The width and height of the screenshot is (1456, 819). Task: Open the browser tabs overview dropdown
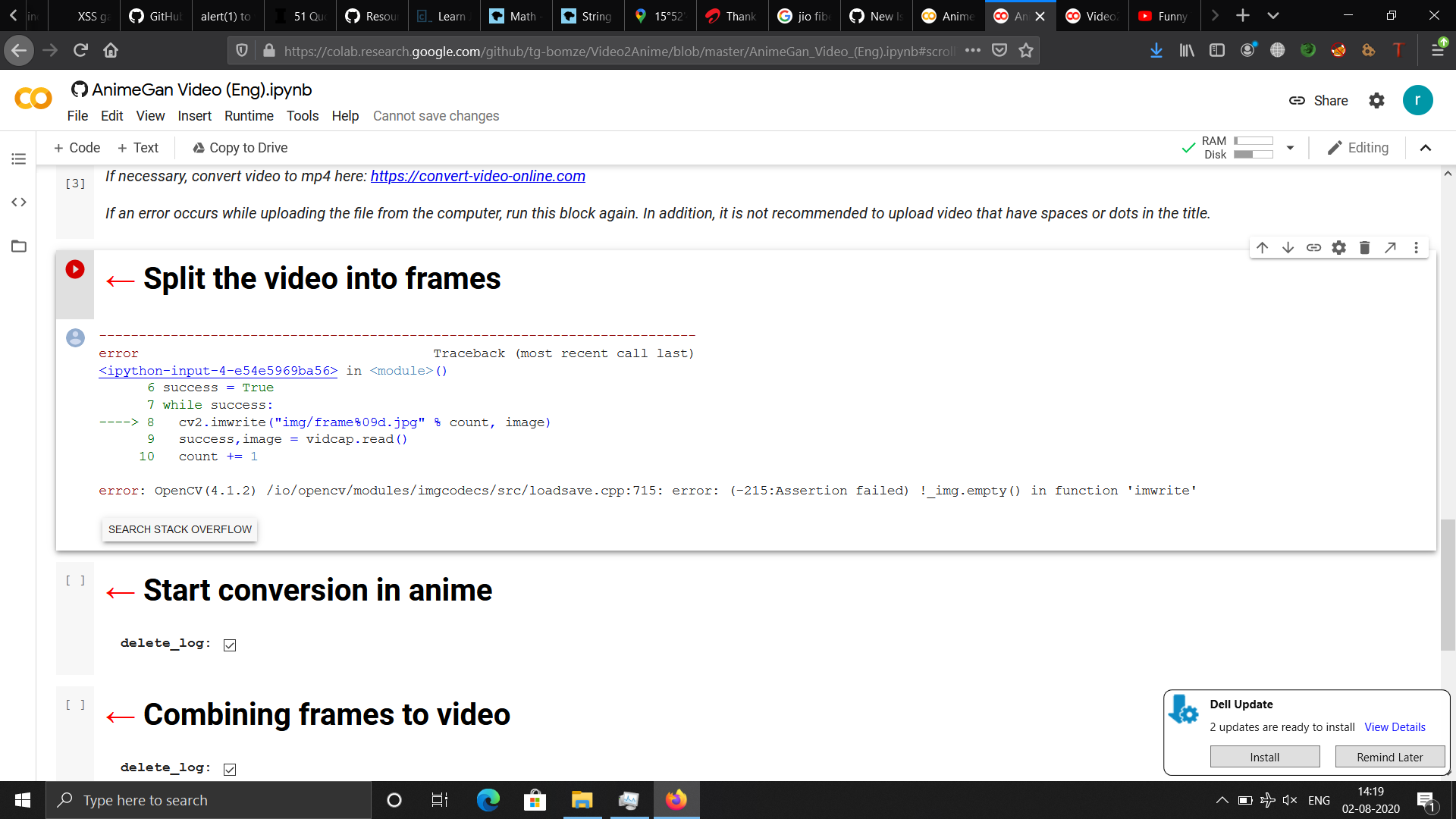[1273, 15]
